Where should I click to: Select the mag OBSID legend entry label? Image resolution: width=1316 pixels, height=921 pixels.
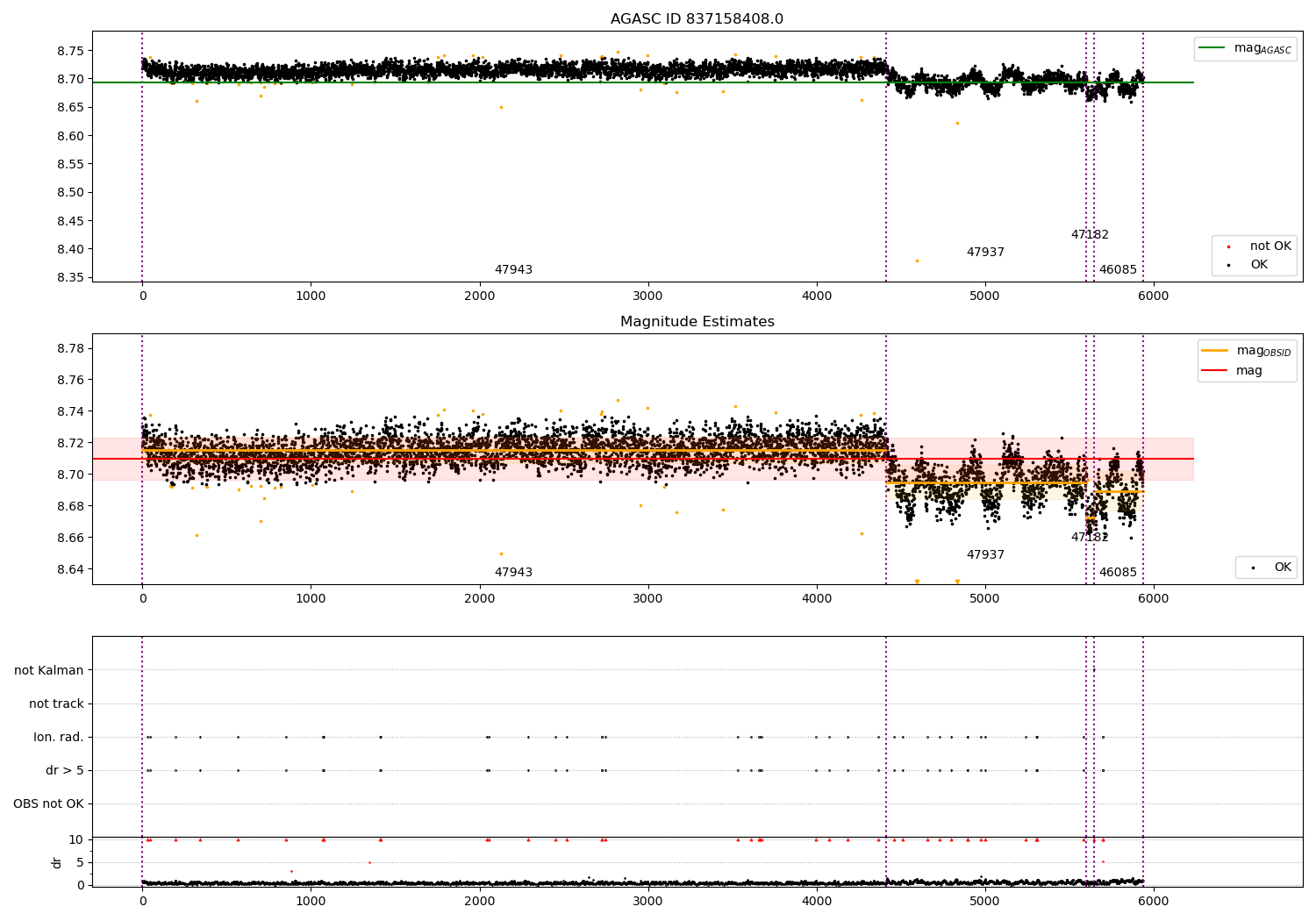pyautogui.click(x=1263, y=351)
